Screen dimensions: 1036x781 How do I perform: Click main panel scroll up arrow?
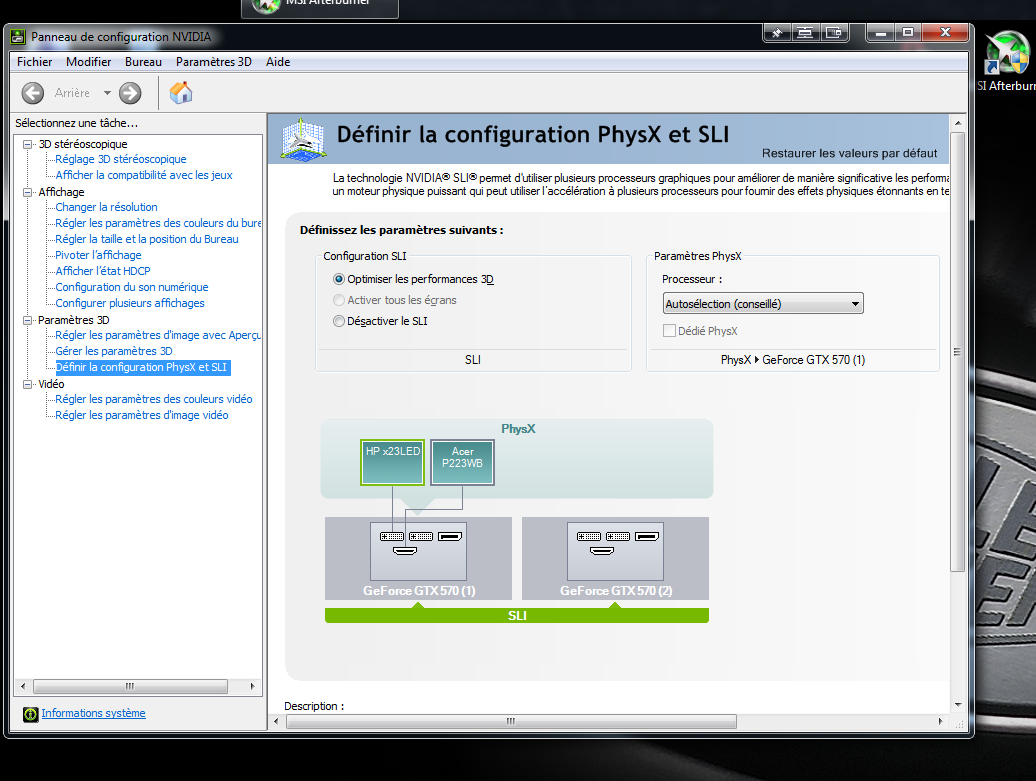tap(957, 124)
